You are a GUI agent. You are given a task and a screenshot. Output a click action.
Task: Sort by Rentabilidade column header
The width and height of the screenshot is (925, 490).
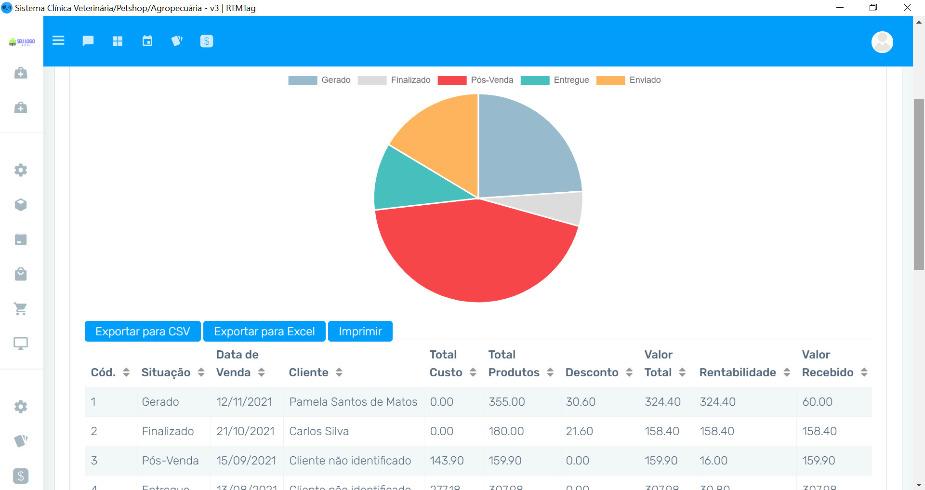[744, 372]
